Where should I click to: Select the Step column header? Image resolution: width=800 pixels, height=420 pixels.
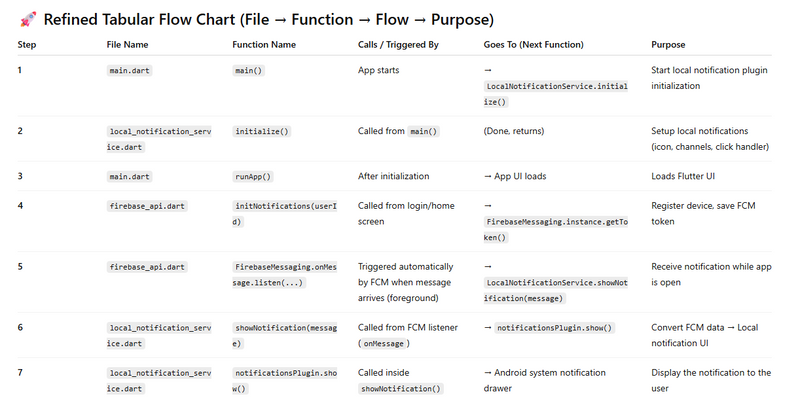point(29,45)
